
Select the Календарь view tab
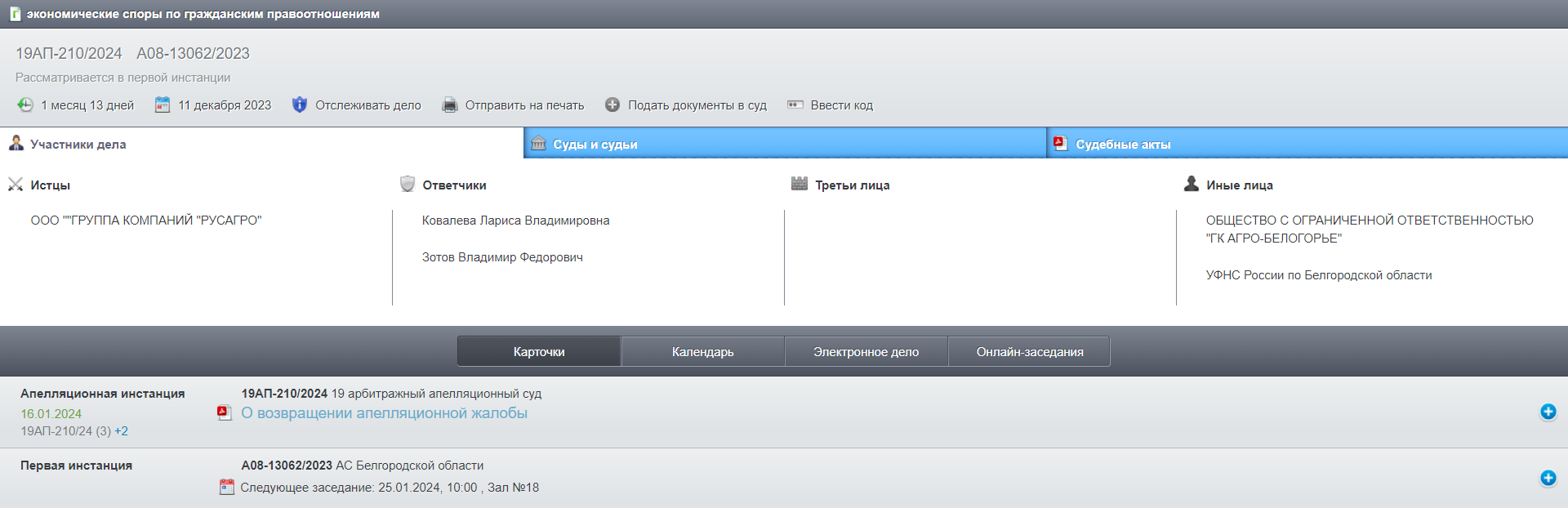pyautogui.click(x=702, y=352)
